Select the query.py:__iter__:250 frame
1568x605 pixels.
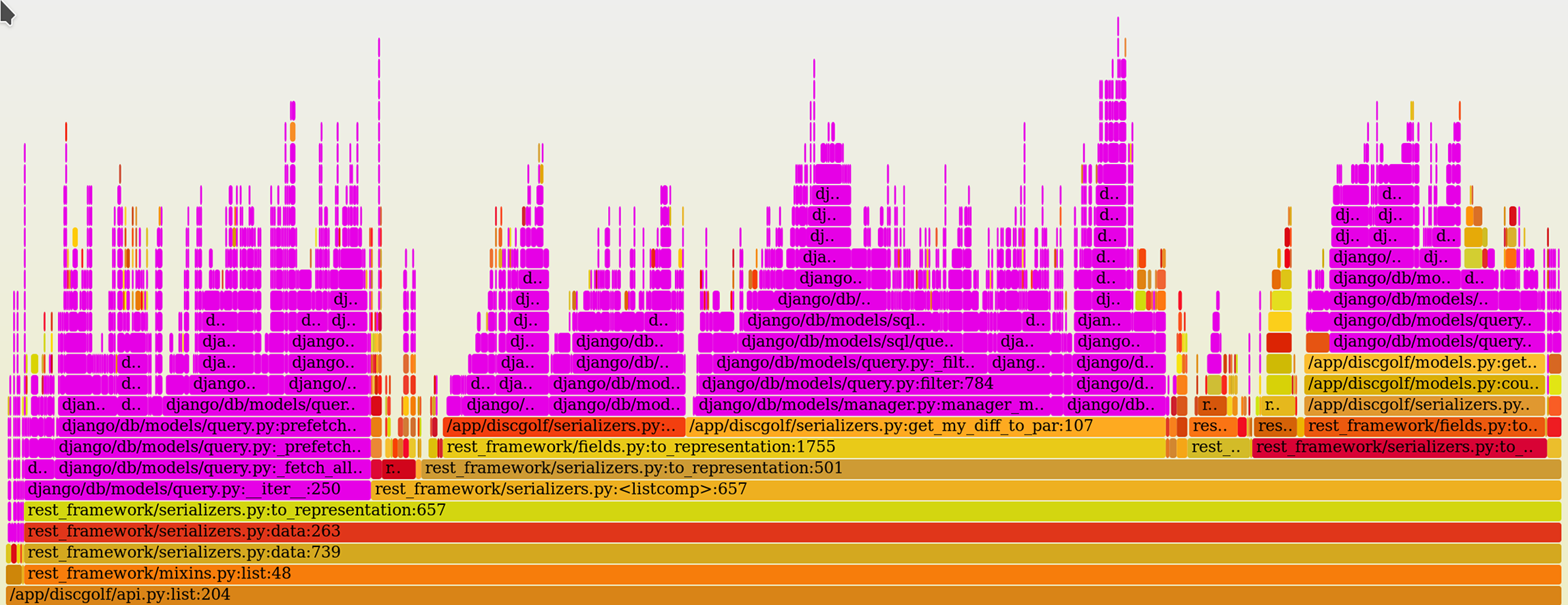[197, 489]
